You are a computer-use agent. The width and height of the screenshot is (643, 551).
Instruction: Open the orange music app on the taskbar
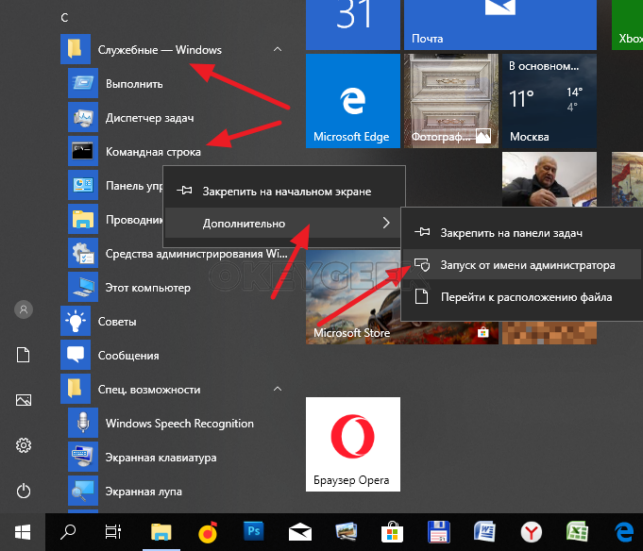[208, 532]
